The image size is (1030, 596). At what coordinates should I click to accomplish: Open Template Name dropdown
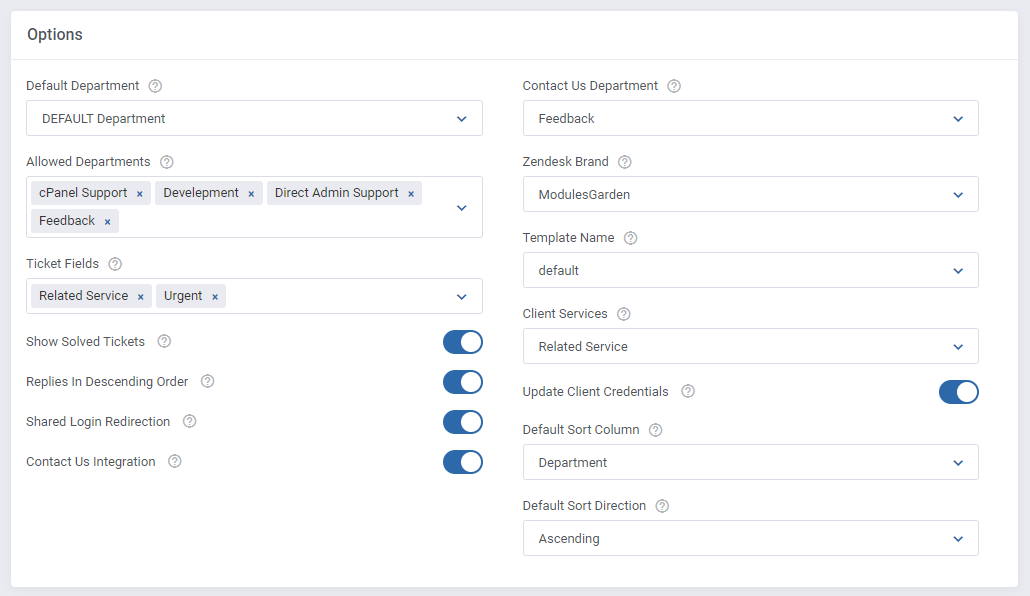click(751, 270)
